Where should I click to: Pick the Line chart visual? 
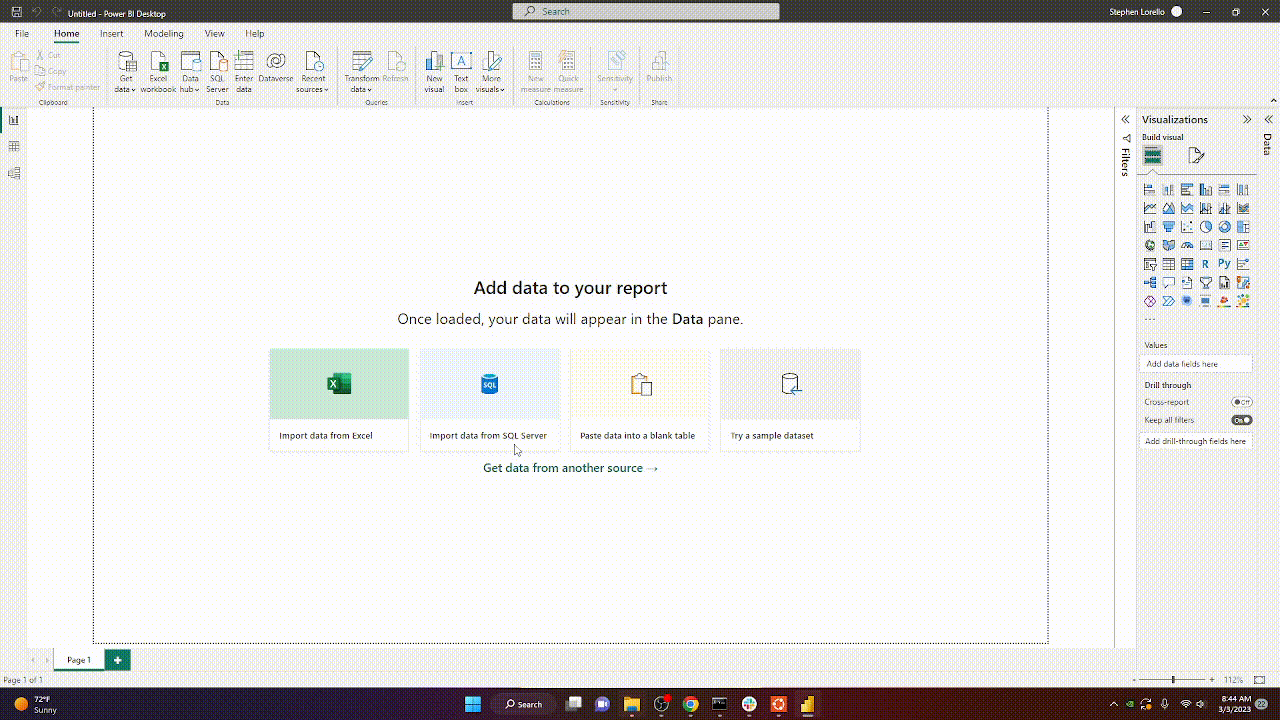pyautogui.click(x=1150, y=208)
